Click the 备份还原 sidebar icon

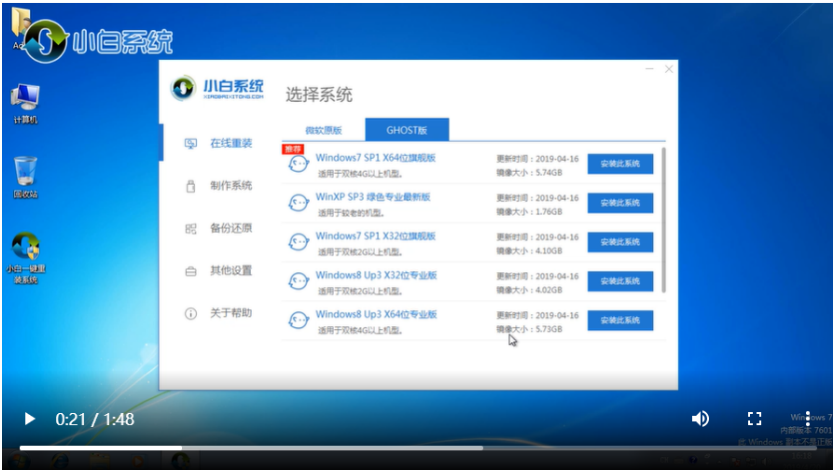point(190,229)
